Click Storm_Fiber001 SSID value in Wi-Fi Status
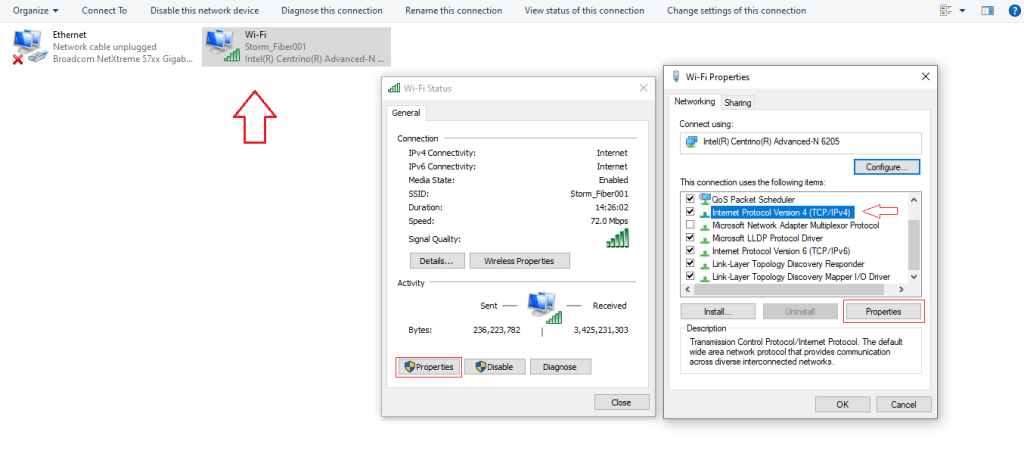The image size is (1024, 463). click(x=599, y=193)
